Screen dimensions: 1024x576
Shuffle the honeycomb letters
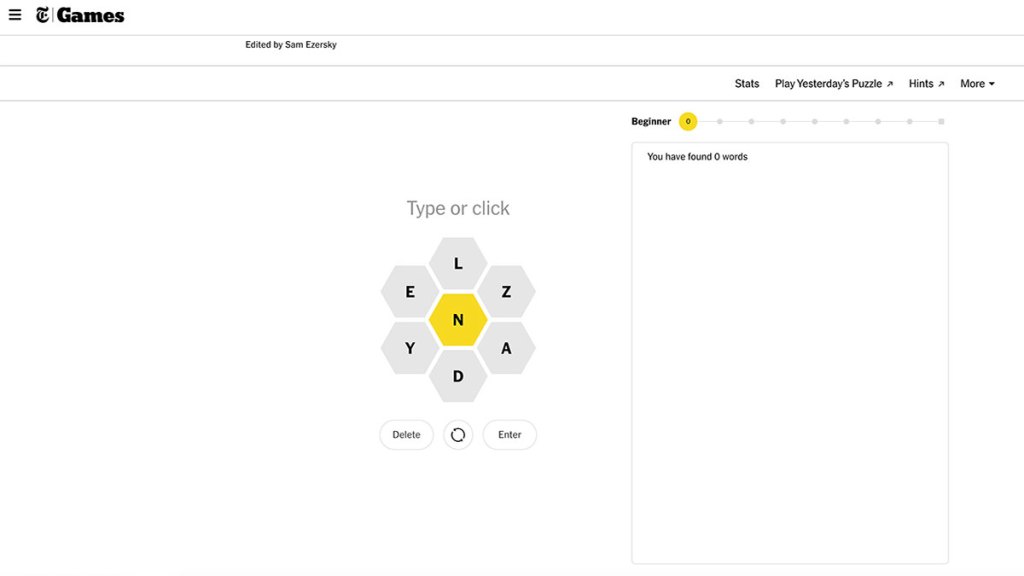[x=458, y=435]
